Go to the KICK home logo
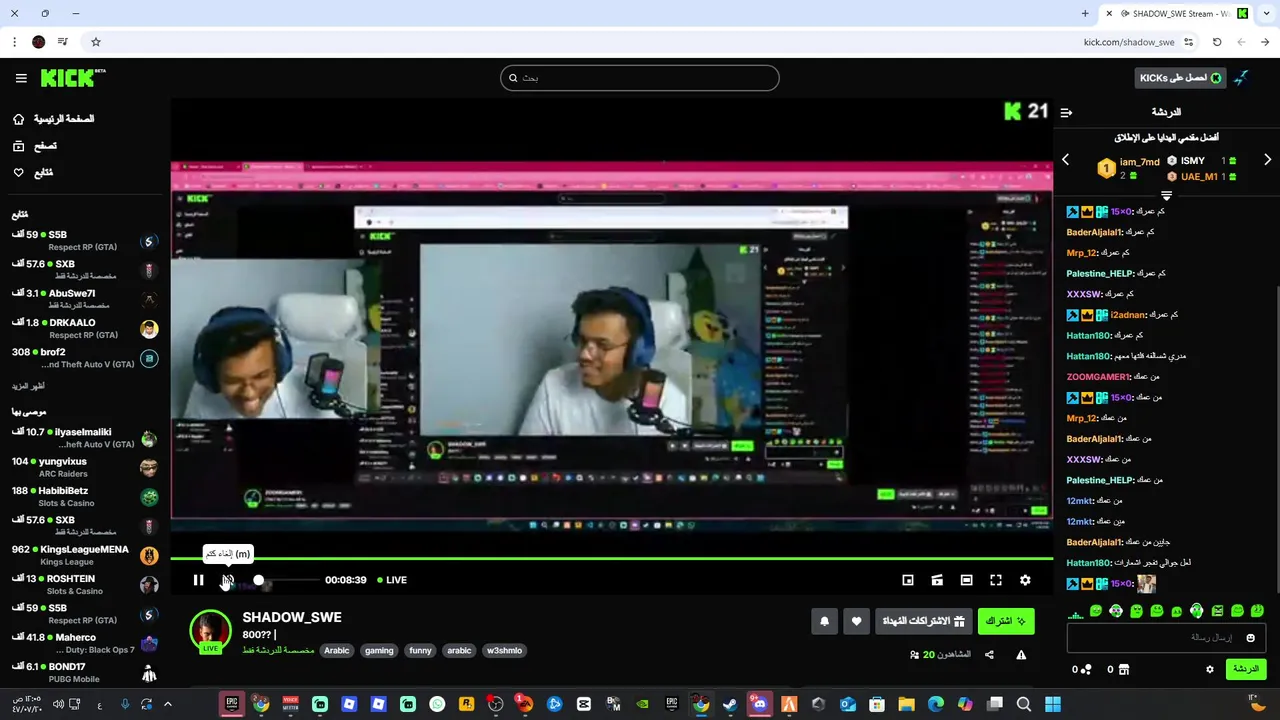Screen dimensions: 1280x720 tap(73, 77)
